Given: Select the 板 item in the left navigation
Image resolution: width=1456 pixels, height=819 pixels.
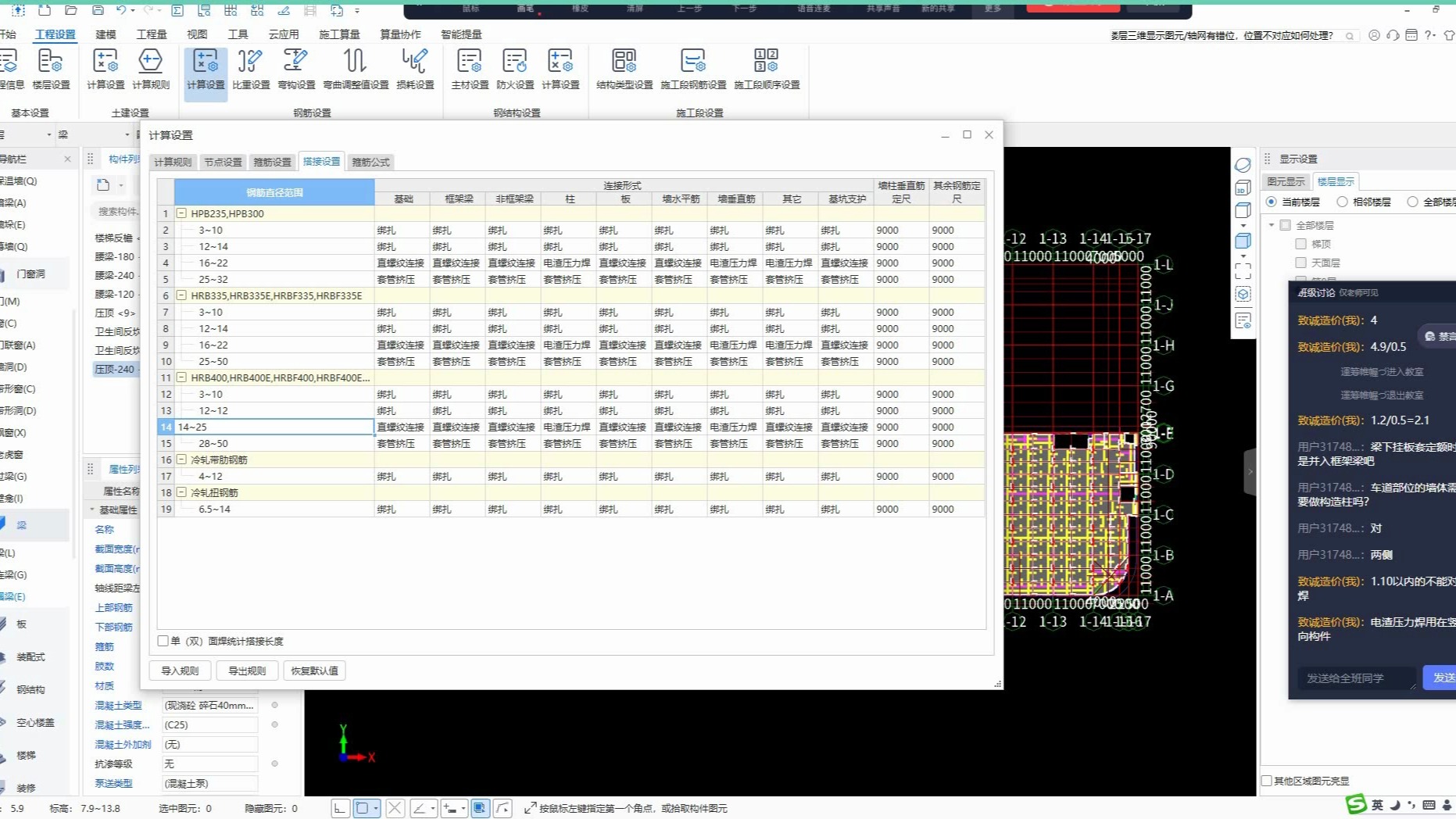Looking at the screenshot, I should click(x=21, y=624).
